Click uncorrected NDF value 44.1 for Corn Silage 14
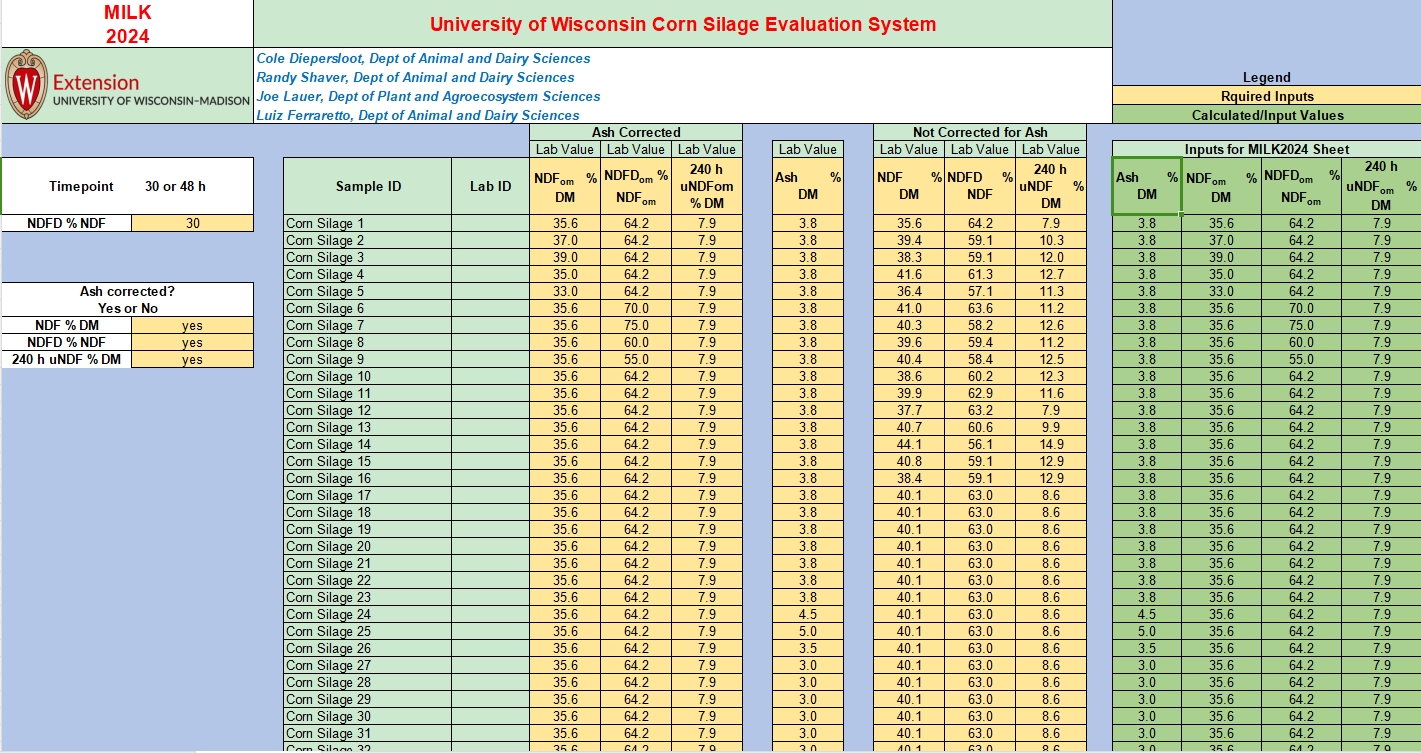Image resolution: width=1421 pixels, height=753 pixels. [x=909, y=444]
